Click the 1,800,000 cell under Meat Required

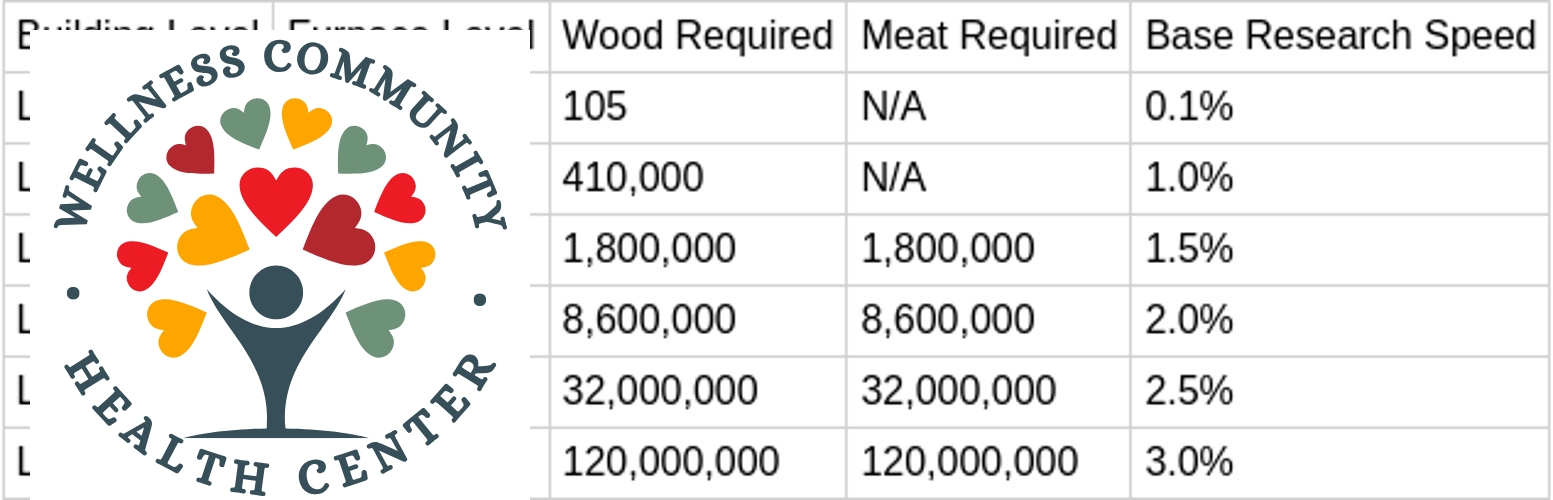988,249
